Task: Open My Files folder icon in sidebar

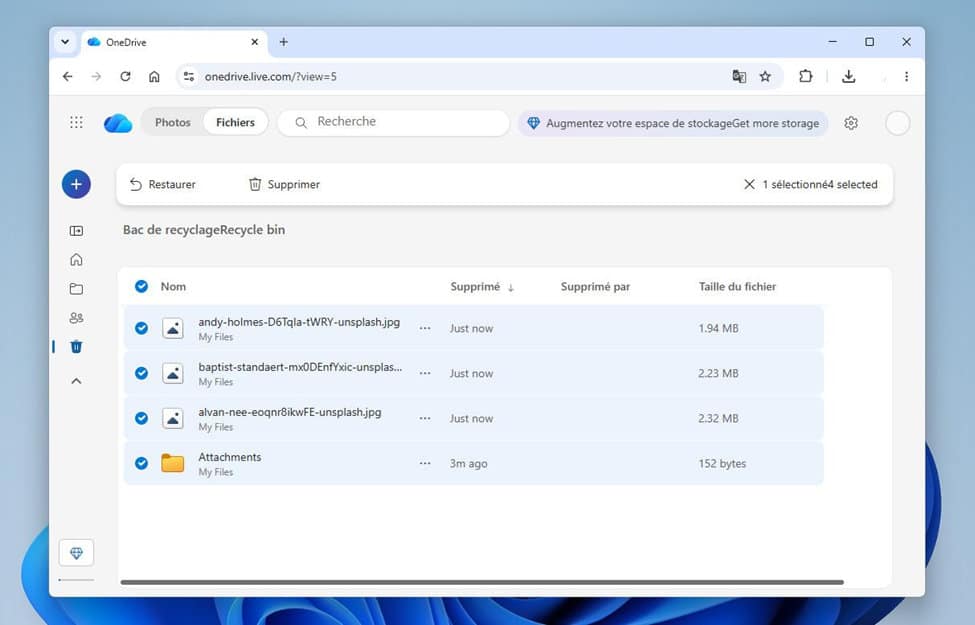Action: (x=76, y=289)
